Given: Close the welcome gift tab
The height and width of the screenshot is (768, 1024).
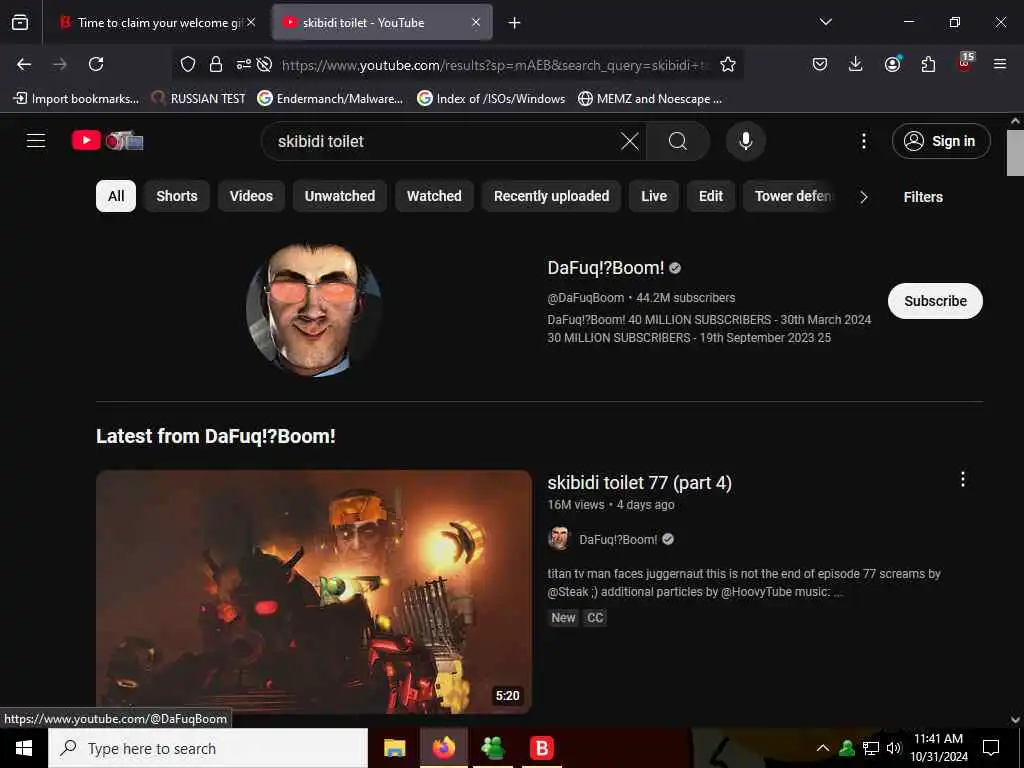Looking at the screenshot, I should (251, 22).
